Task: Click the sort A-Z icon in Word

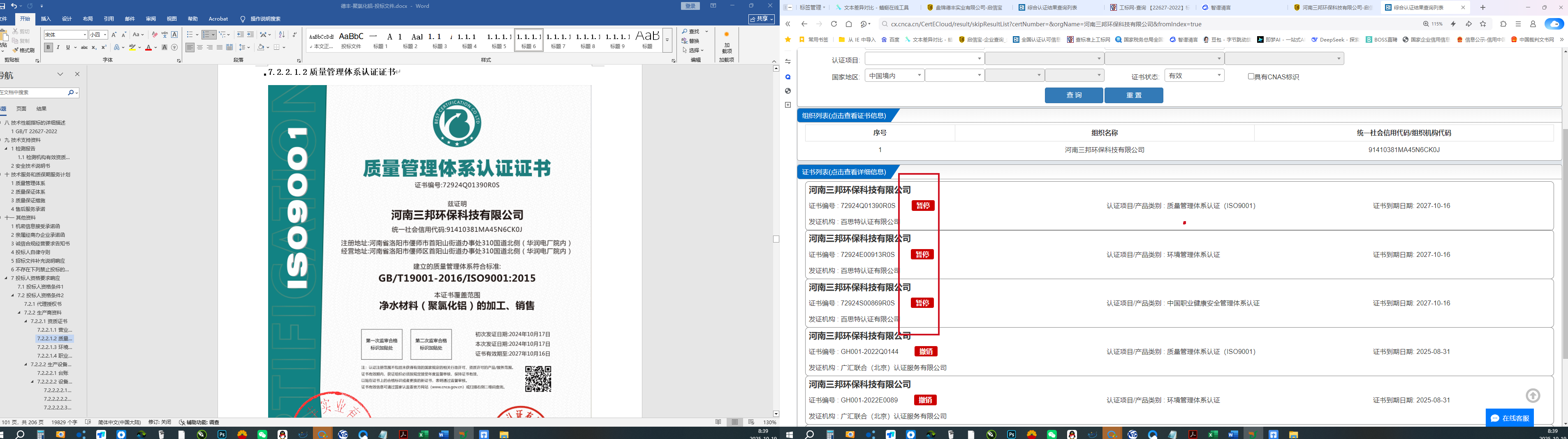Action: point(281,35)
